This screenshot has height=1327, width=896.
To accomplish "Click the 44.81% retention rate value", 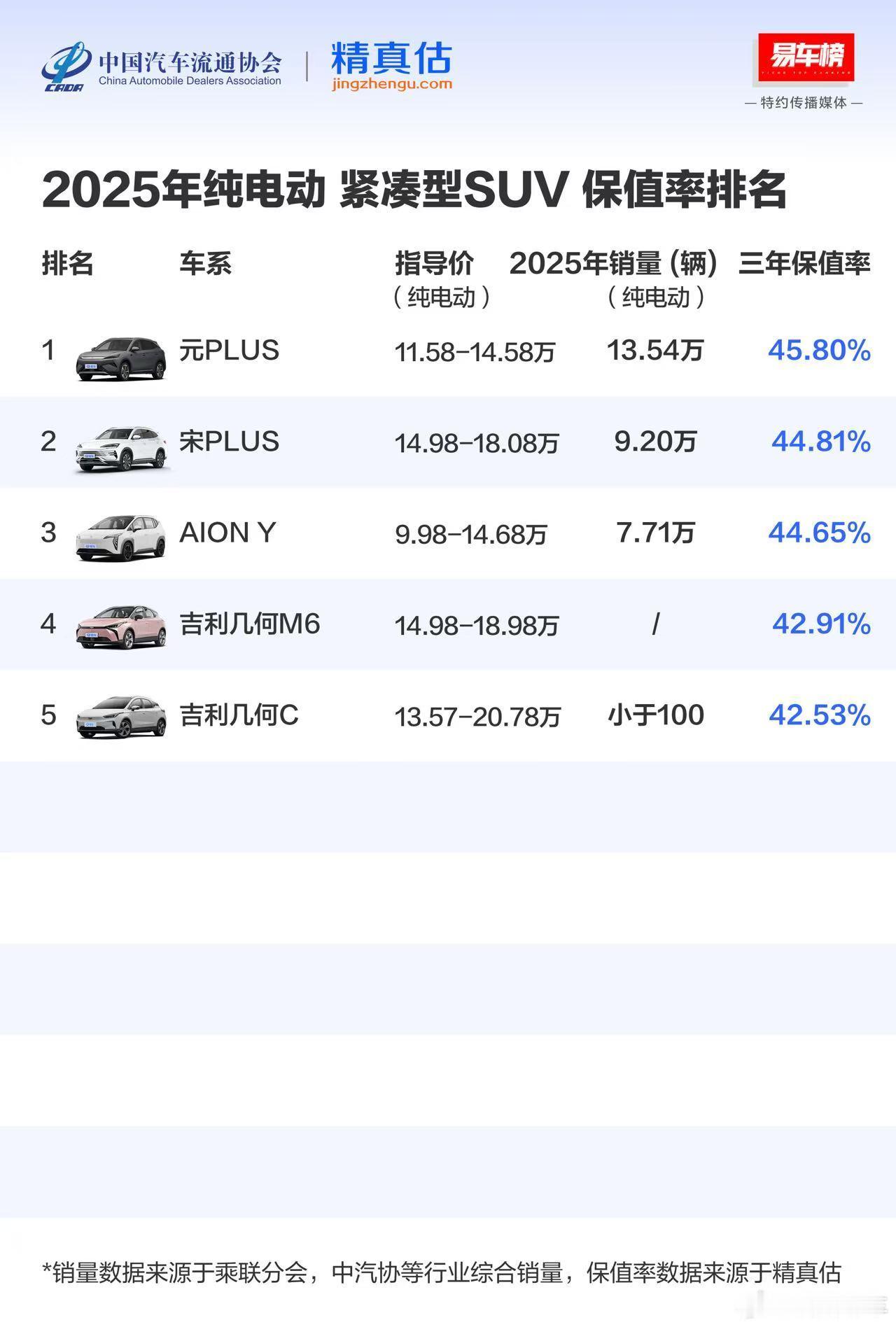I will click(x=821, y=442).
